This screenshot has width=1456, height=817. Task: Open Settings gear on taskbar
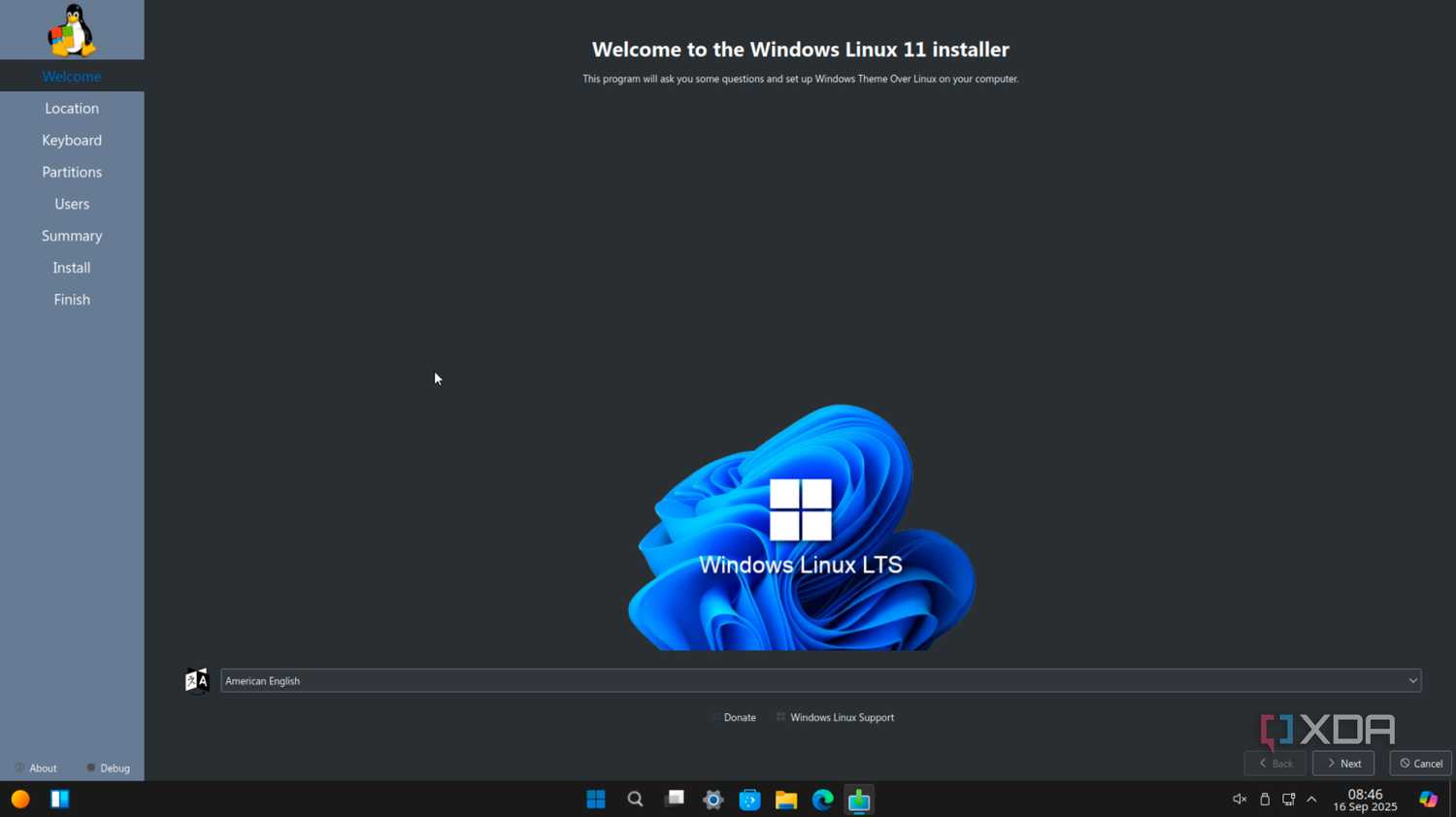click(x=713, y=800)
